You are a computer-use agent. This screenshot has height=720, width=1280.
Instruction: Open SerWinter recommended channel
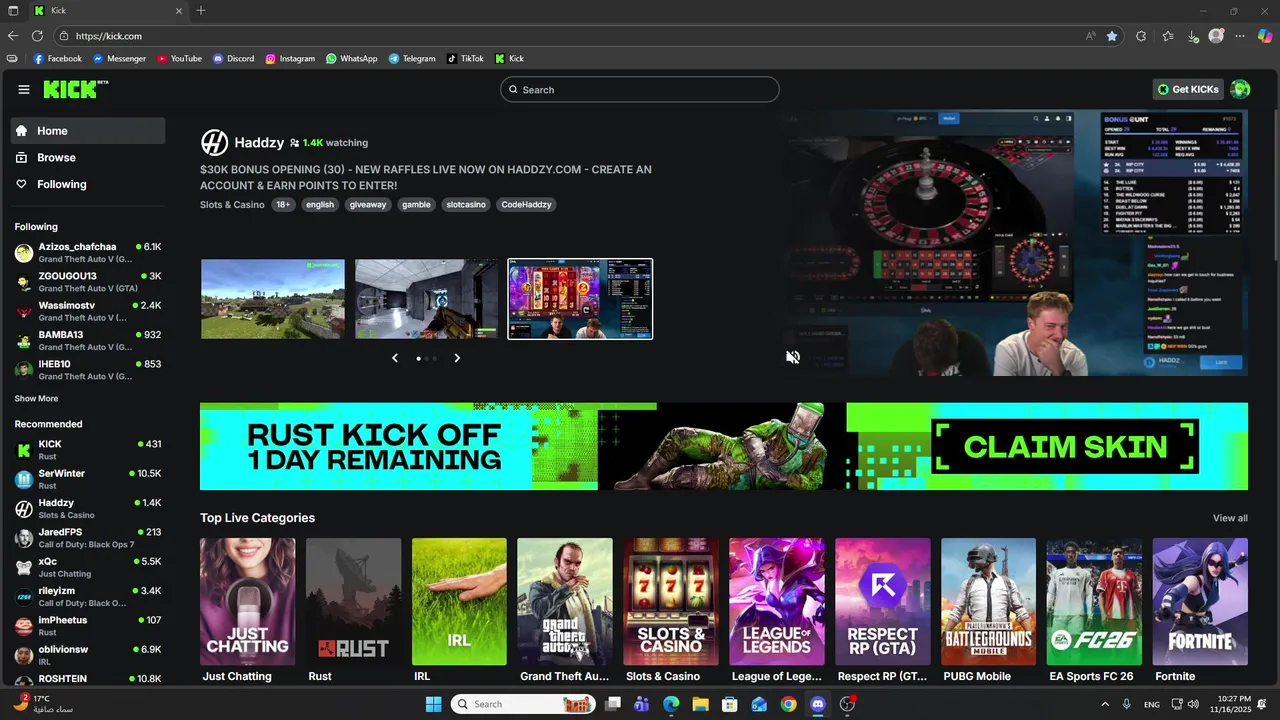(x=88, y=479)
